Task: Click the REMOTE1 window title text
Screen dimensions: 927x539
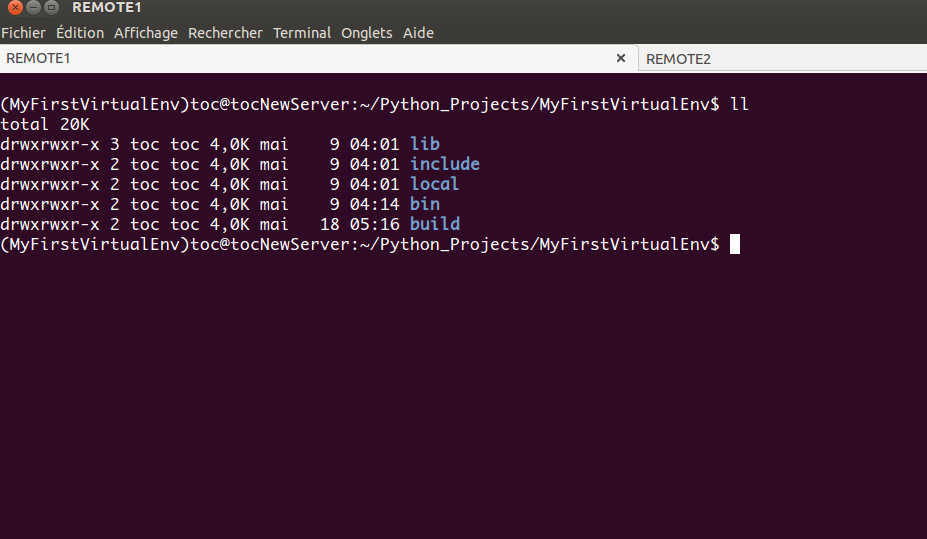Action: [x=107, y=8]
